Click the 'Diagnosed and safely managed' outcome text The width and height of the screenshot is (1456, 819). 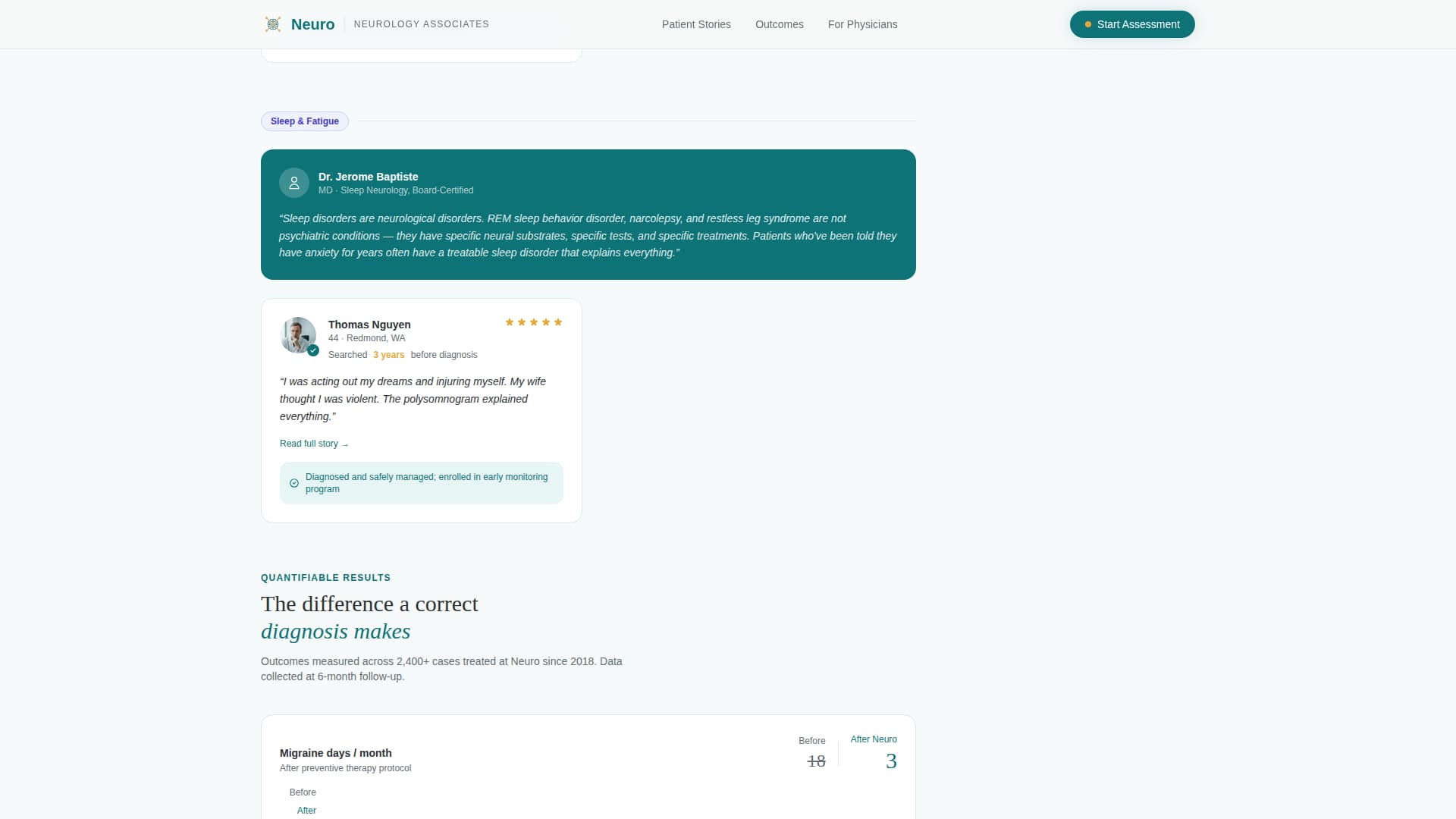click(x=426, y=483)
